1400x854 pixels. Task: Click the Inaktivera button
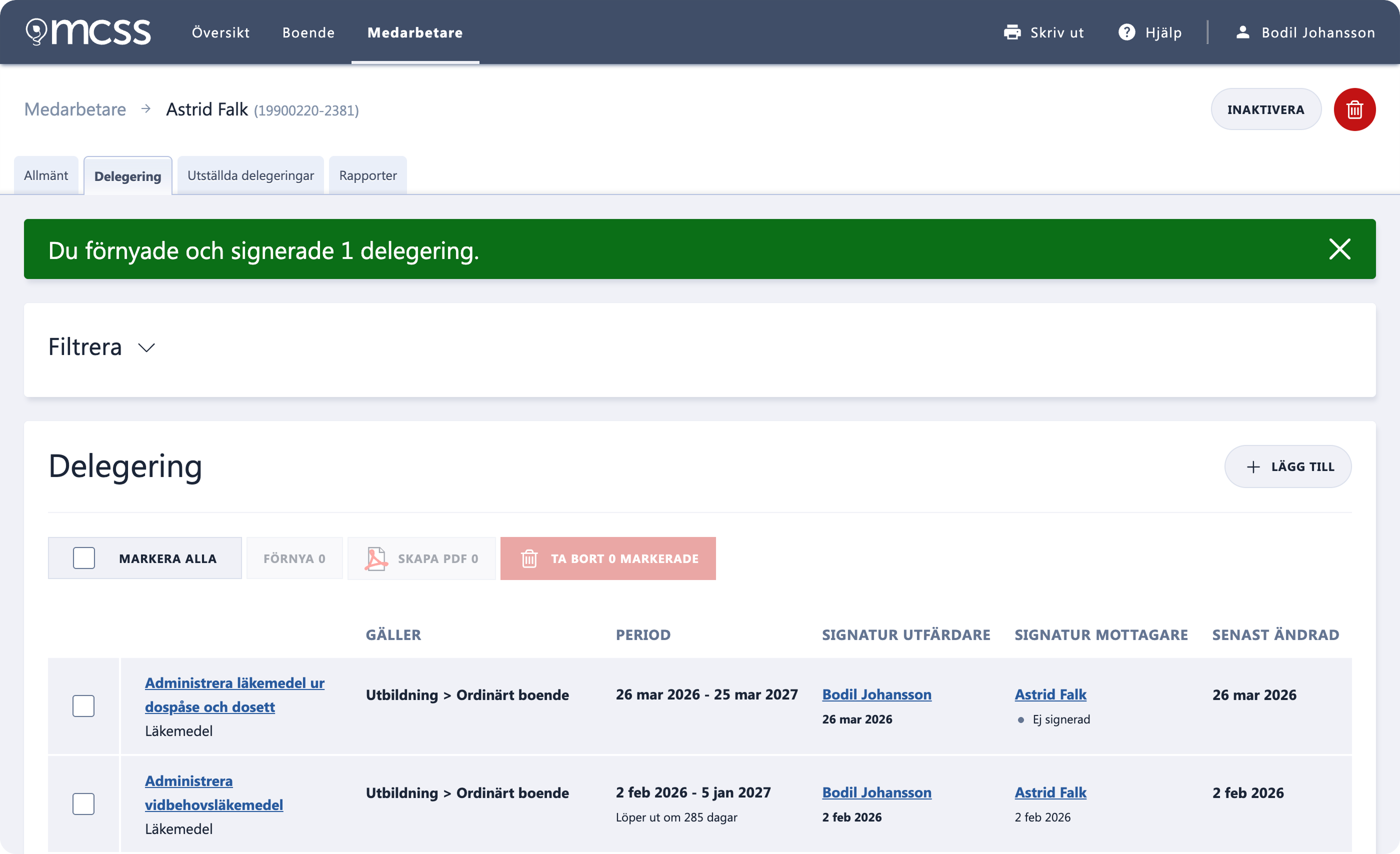(x=1265, y=109)
